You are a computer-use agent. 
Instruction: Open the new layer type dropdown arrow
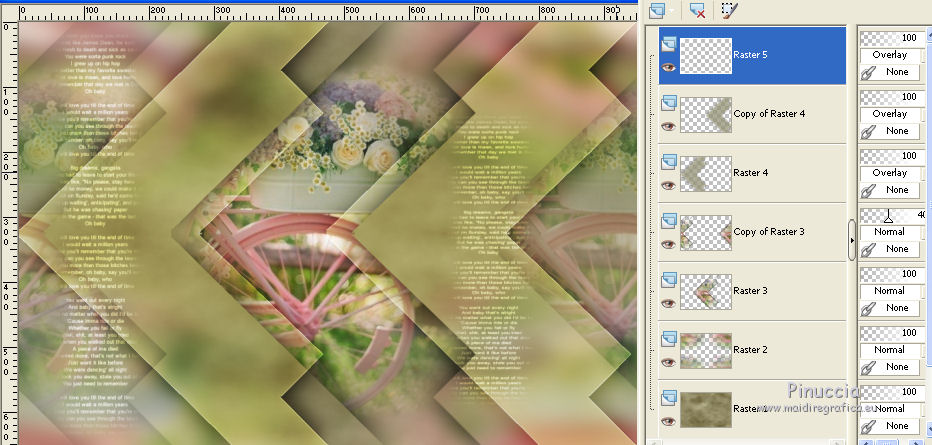672,11
